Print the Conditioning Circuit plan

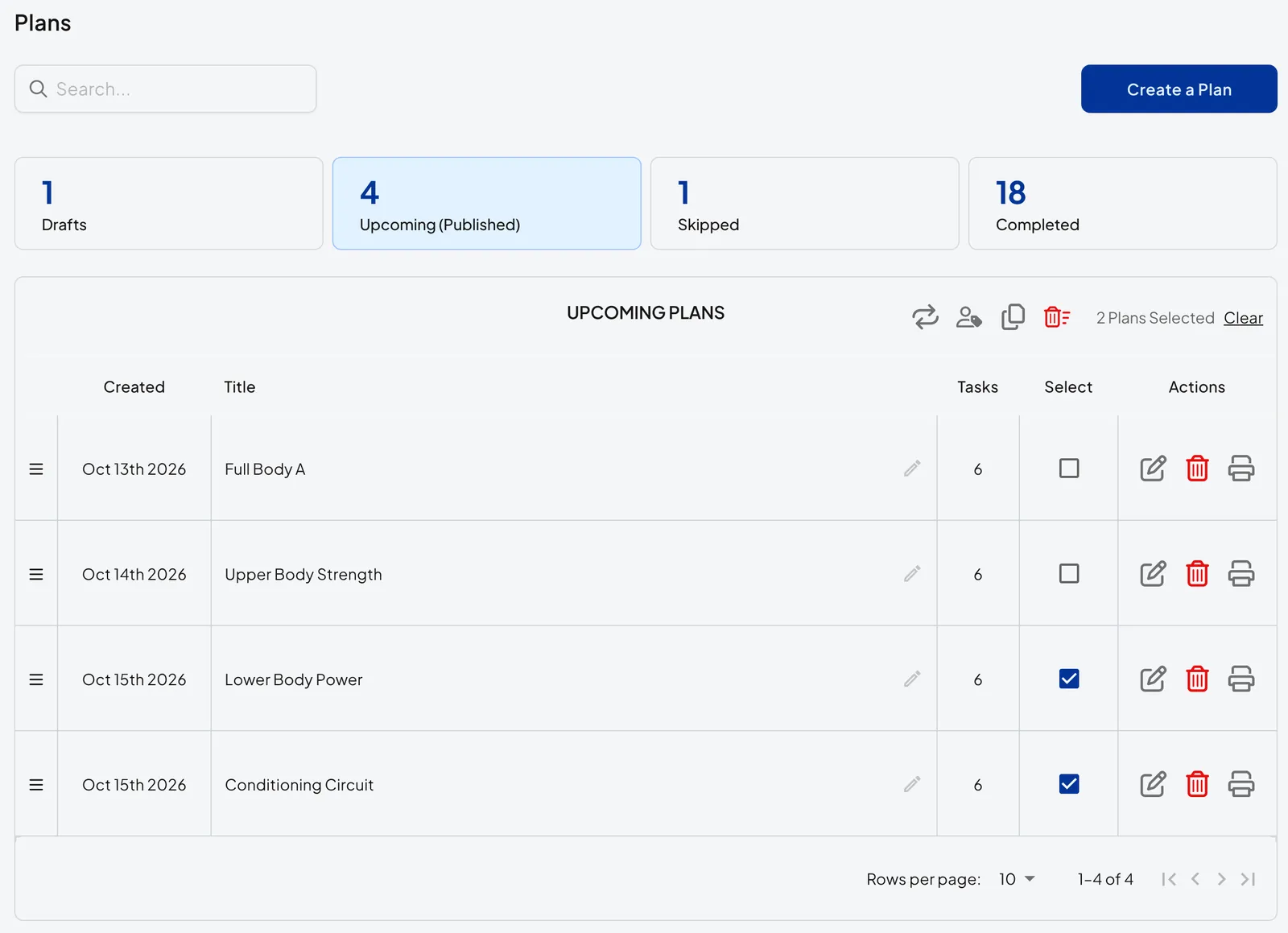click(1241, 784)
